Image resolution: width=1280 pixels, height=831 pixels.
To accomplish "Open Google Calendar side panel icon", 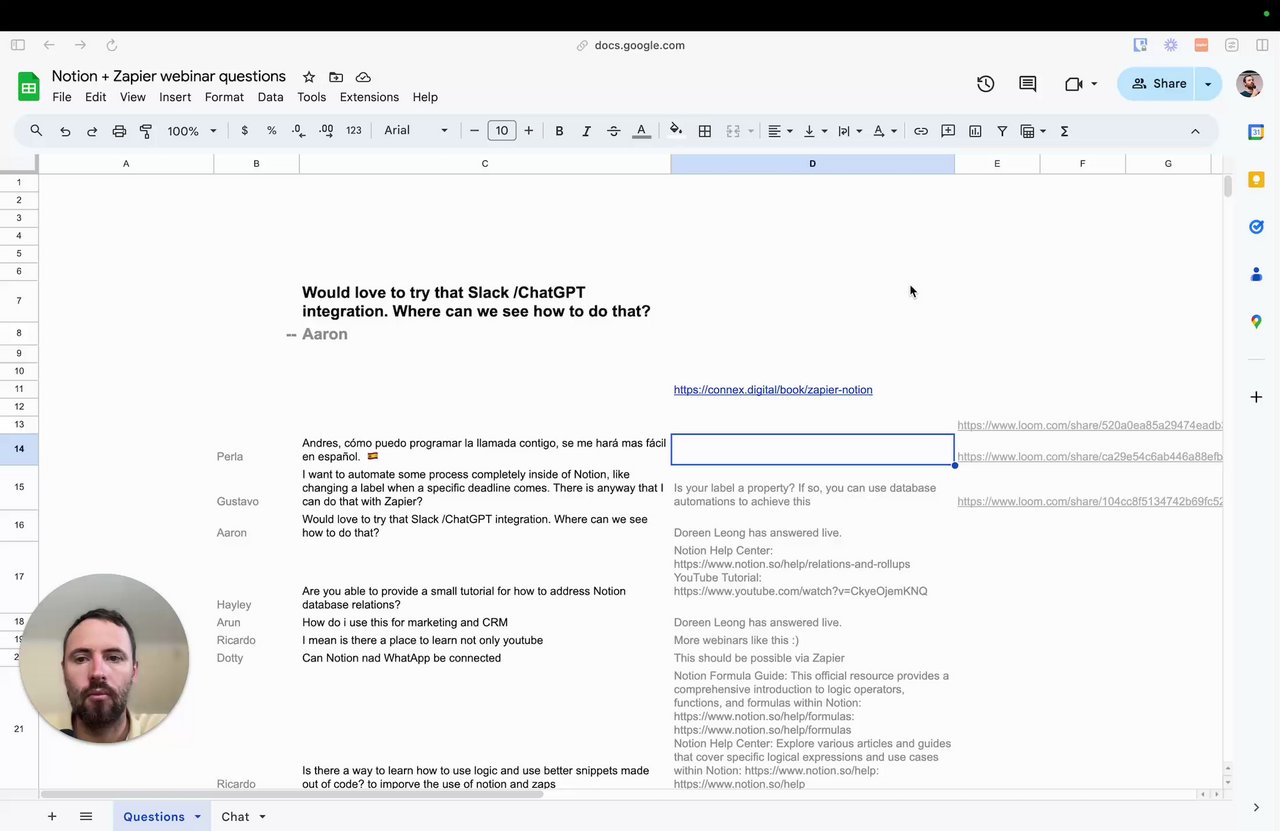I will pos(1256,132).
